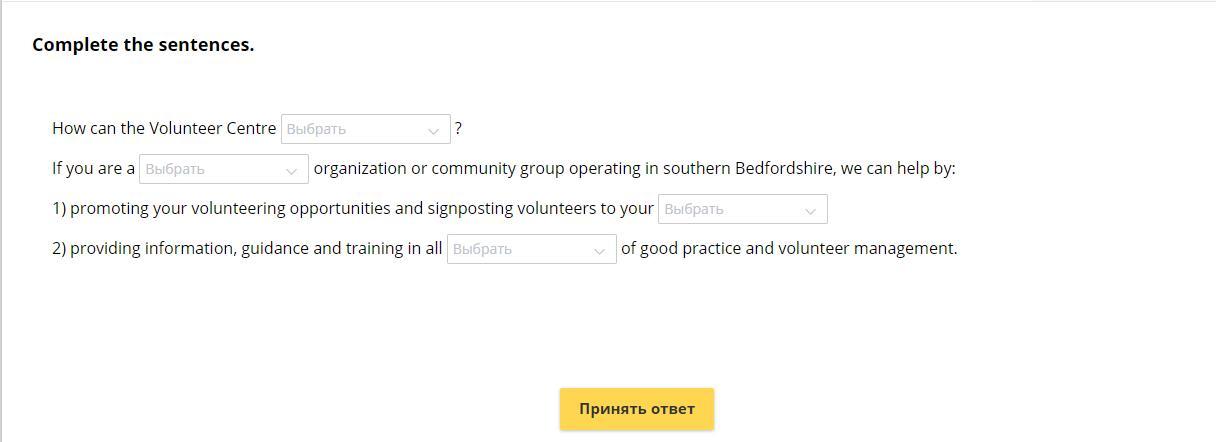This screenshot has height=442, width=1216.
Task: Click the text "If you are a"
Action: click(x=93, y=168)
